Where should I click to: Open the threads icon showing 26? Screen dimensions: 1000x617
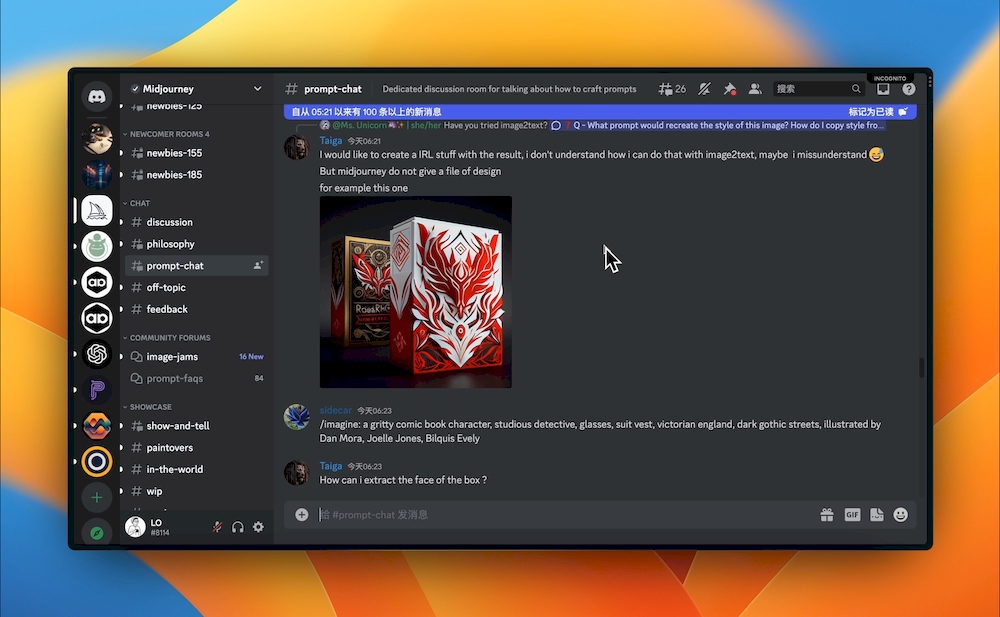pyautogui.click(x=672, y=89)
